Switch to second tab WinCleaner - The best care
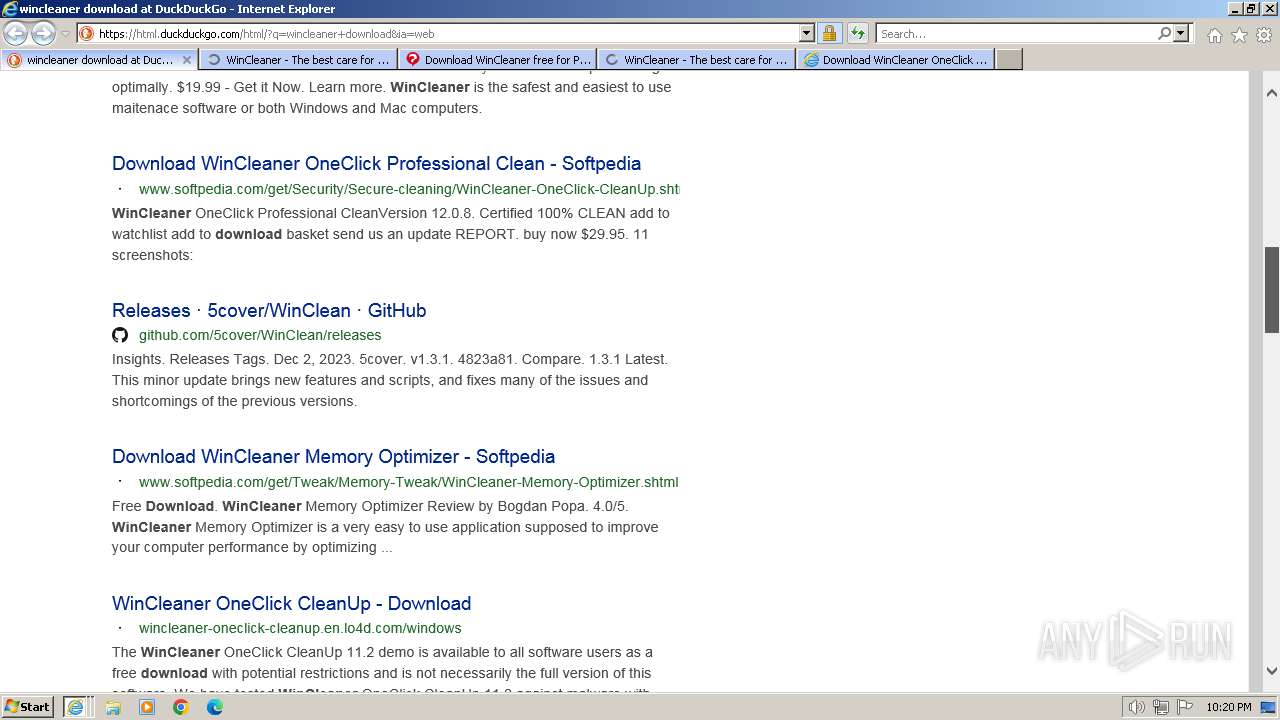The height and width of the screenshot is (720, 1280). (x=298, y=60)
